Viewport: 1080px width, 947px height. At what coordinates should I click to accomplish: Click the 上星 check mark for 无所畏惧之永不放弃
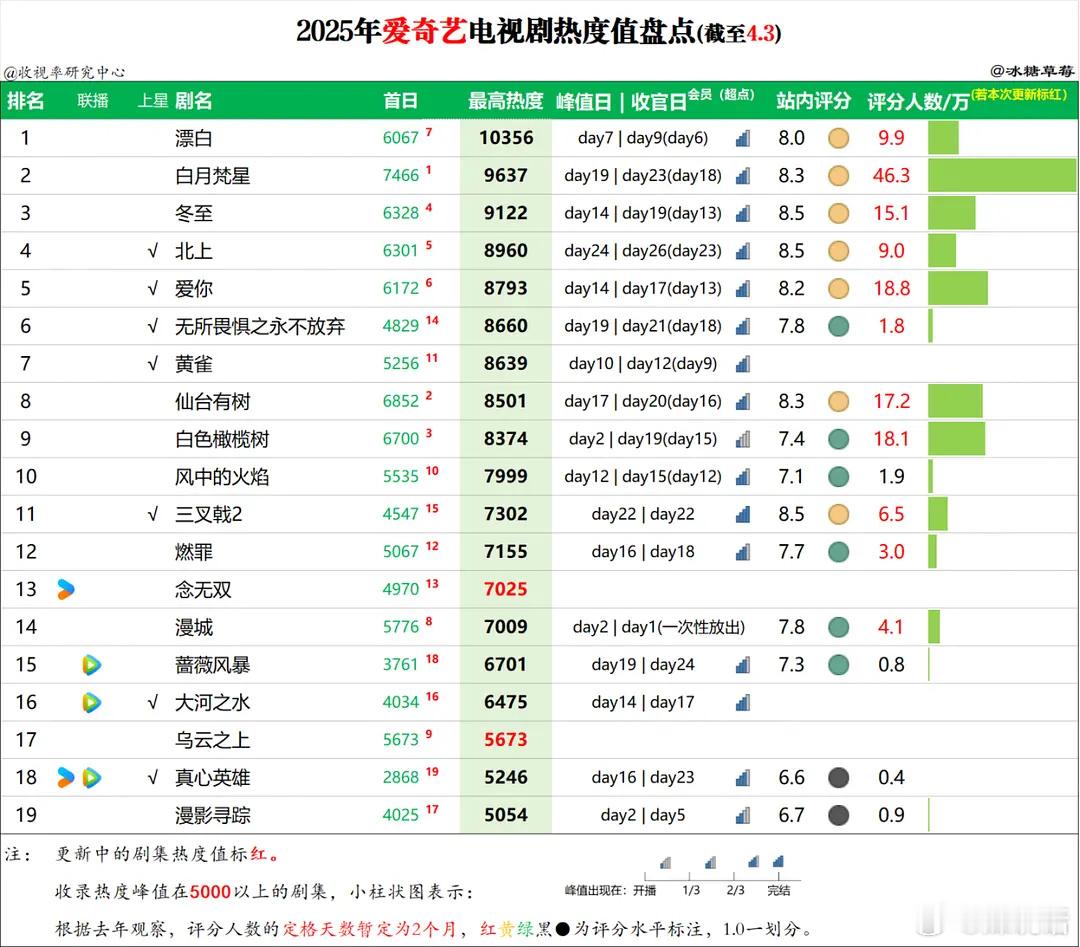coord(153,326)
